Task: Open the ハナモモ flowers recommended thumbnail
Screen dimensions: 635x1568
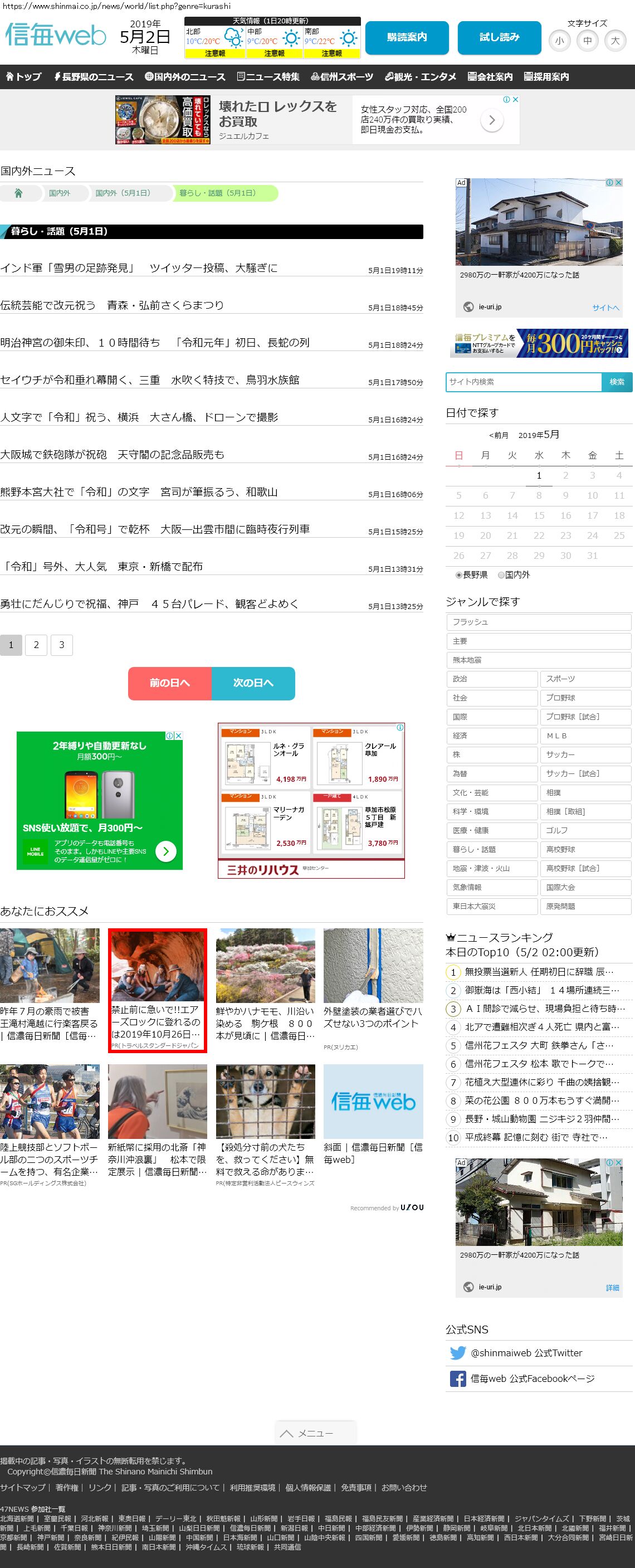Action: pyautogui.click(x=265, y=966)
